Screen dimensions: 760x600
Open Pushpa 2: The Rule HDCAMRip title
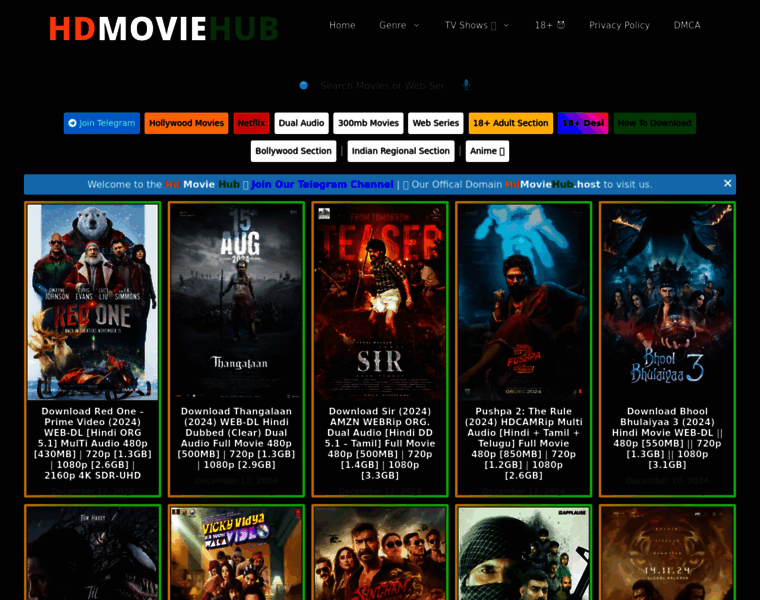(x=523, y=443)
